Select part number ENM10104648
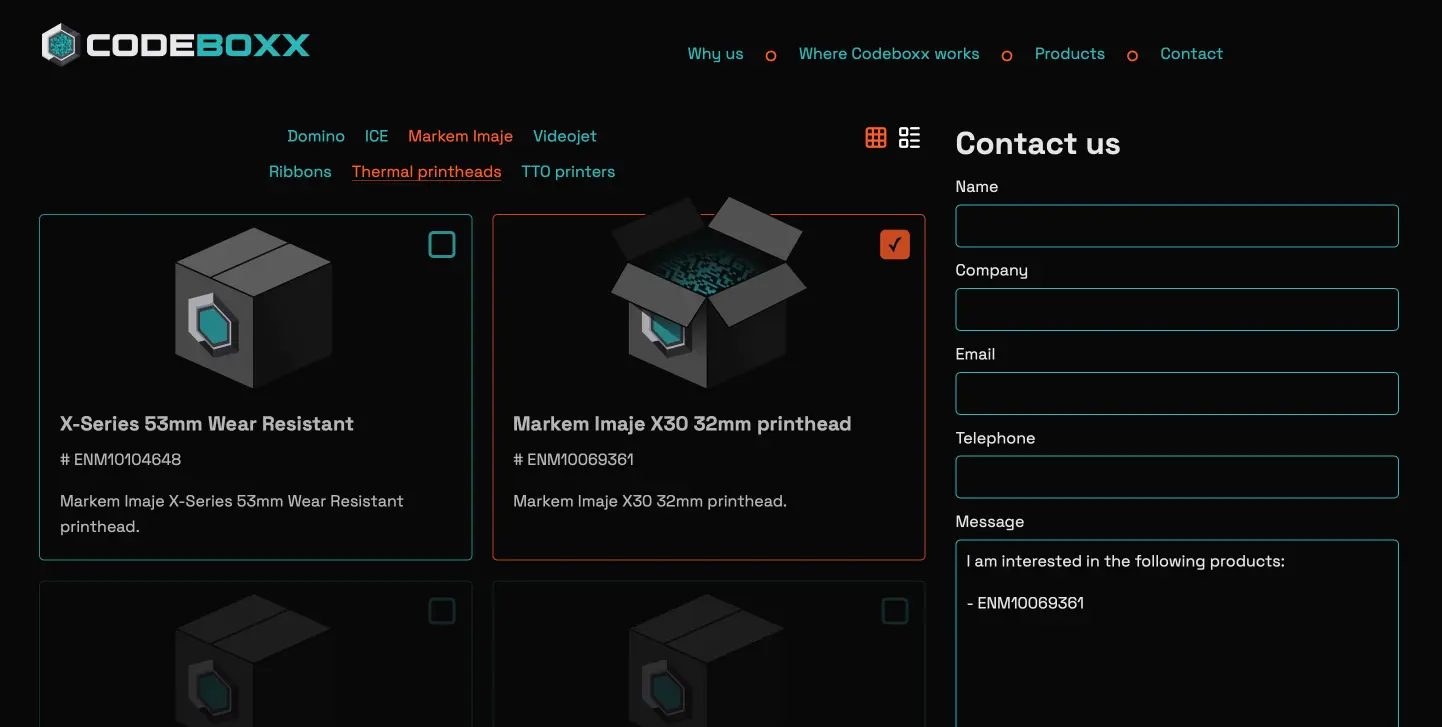Viewport: 1442px width, 727px height. (121, 460)
